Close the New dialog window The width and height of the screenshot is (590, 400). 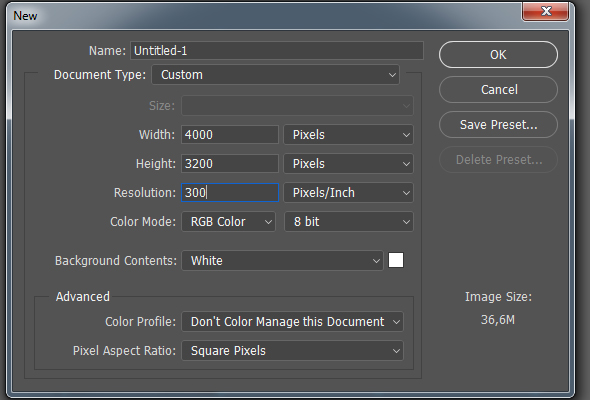pyautogui.click(x=546, y=11)
